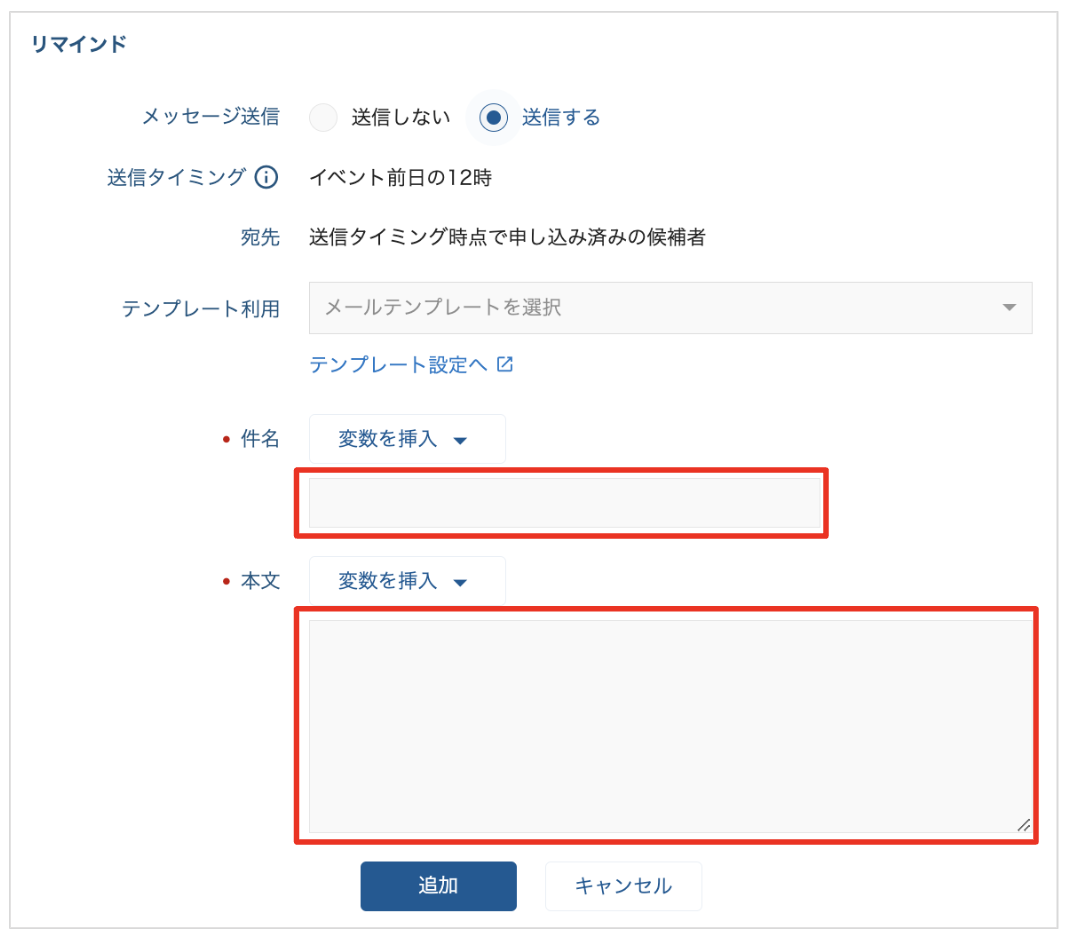Click the 送信タイミング時点で申し込み済みの候補者 recipient text
Viewport: 1070px width, 940px height.
pos(507,238)
